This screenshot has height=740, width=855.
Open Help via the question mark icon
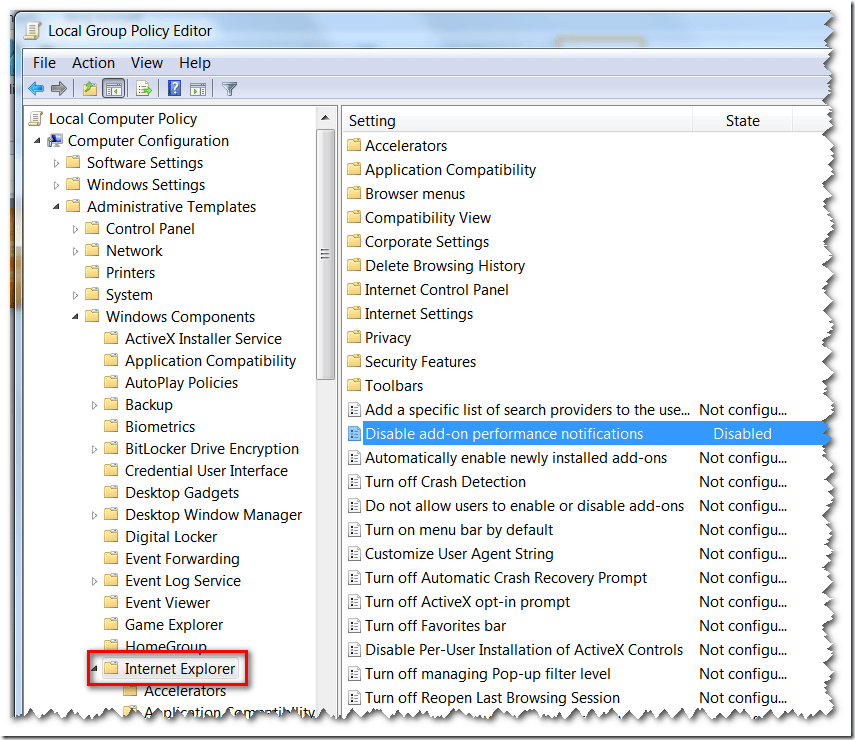tap(174, 89)
